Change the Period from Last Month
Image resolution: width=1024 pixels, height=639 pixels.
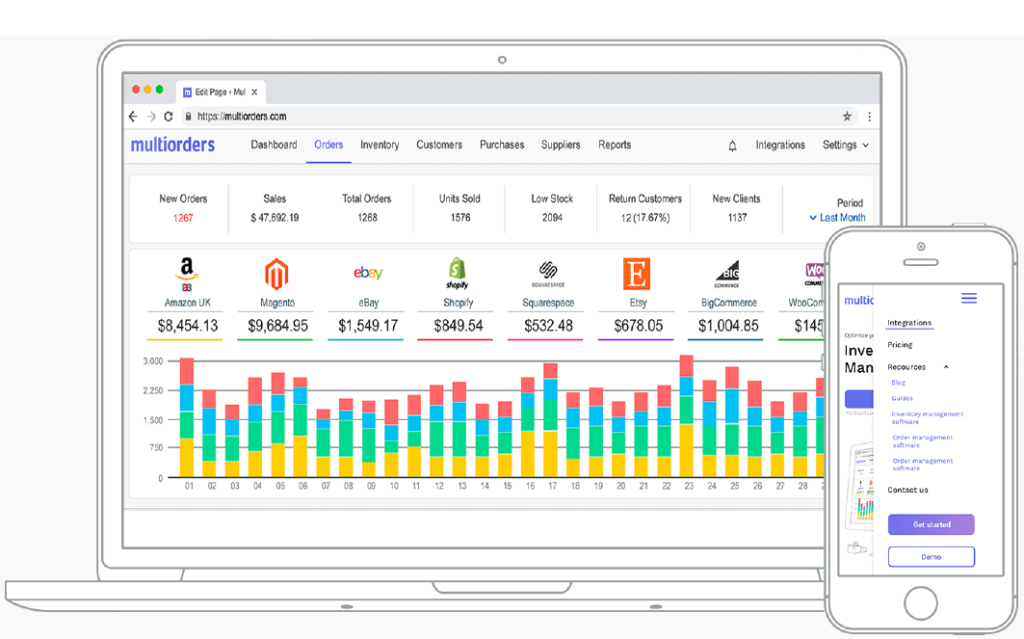(839, 217)
